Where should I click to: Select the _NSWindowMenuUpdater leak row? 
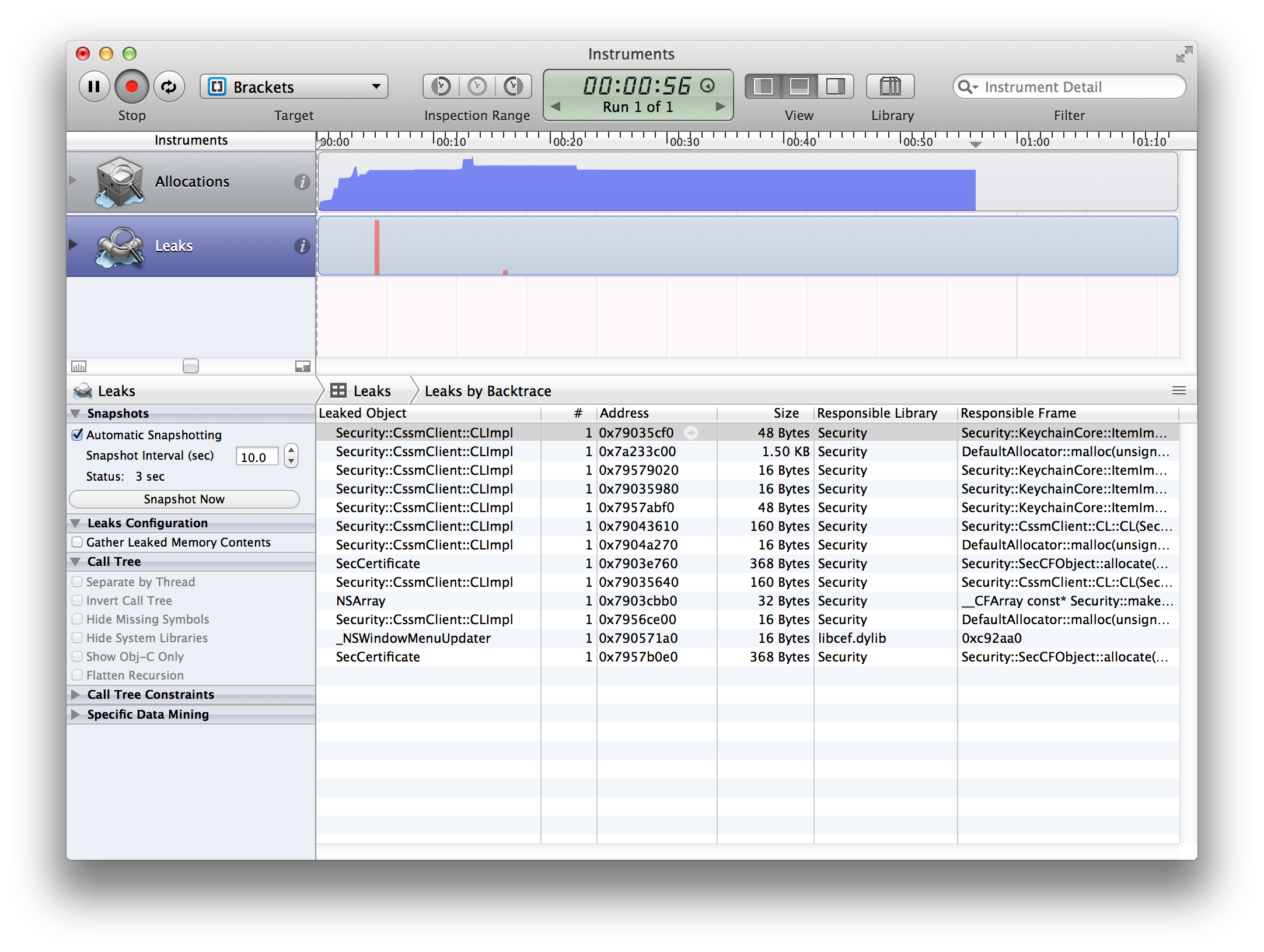(748, 638)
